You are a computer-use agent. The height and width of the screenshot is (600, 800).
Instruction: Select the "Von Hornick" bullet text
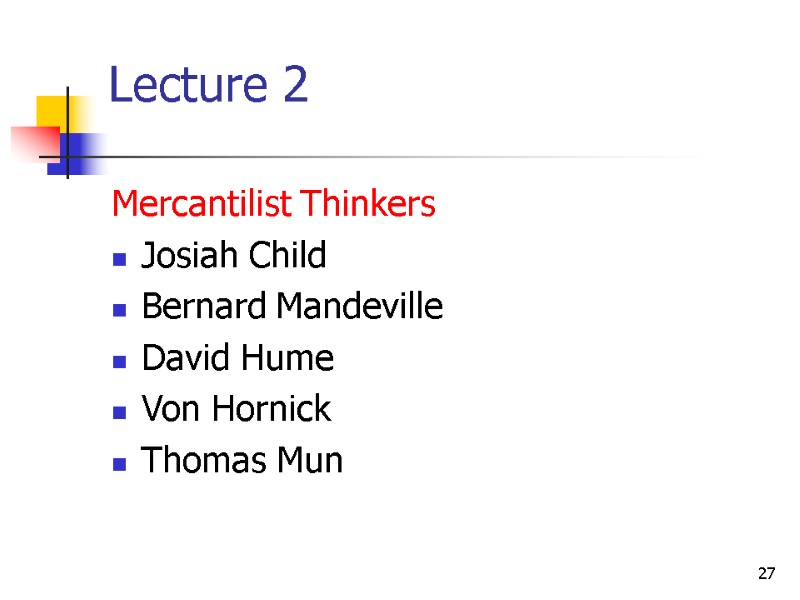tap(236, 409)
